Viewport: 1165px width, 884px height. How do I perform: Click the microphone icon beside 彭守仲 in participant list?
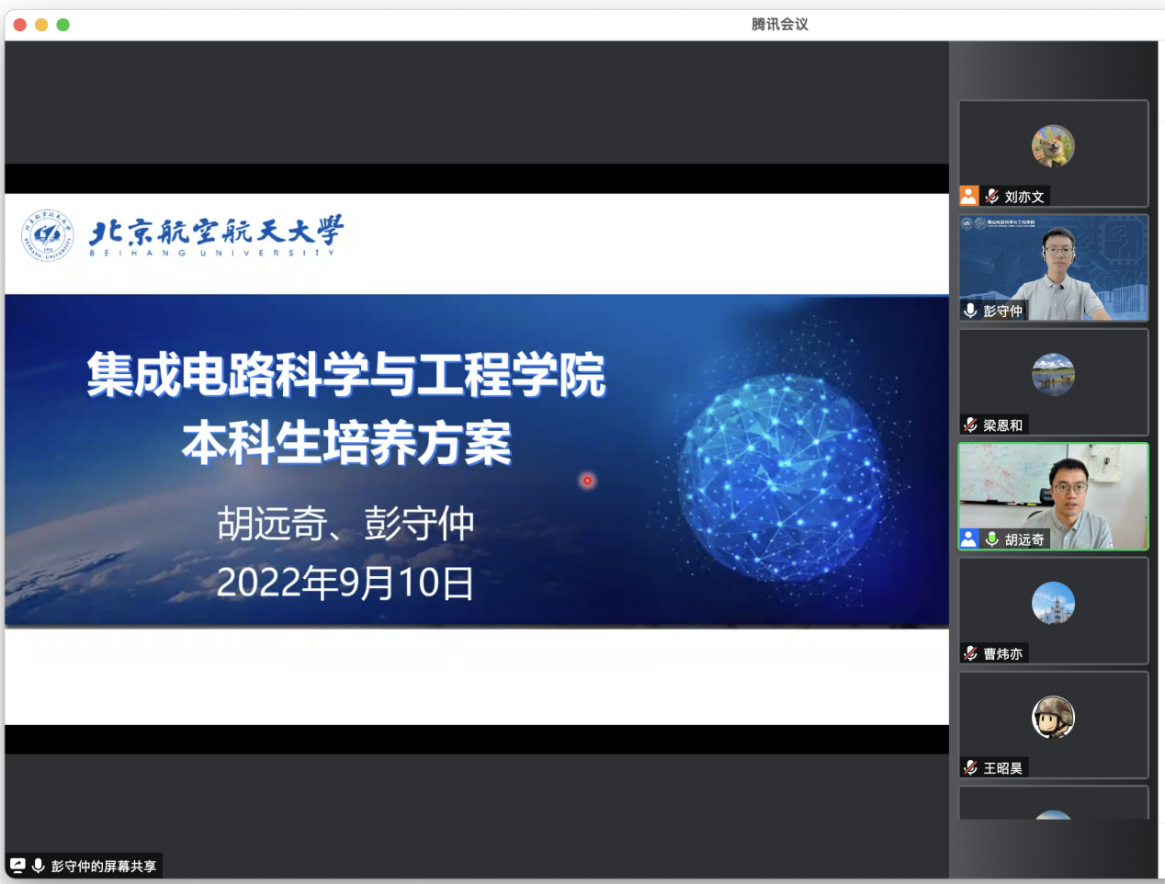970,311
